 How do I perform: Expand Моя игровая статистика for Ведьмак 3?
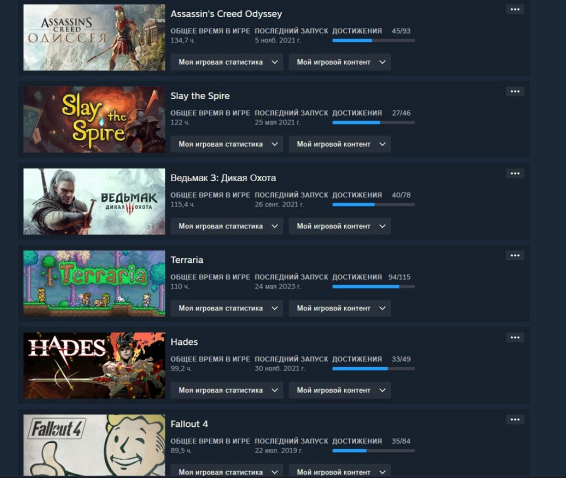pos(227,226)
